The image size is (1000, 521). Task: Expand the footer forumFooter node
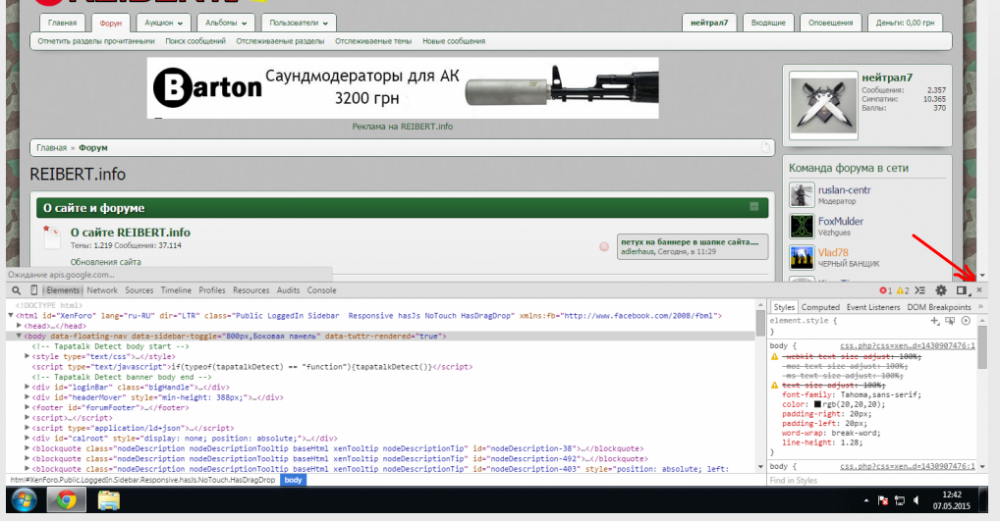26,407
